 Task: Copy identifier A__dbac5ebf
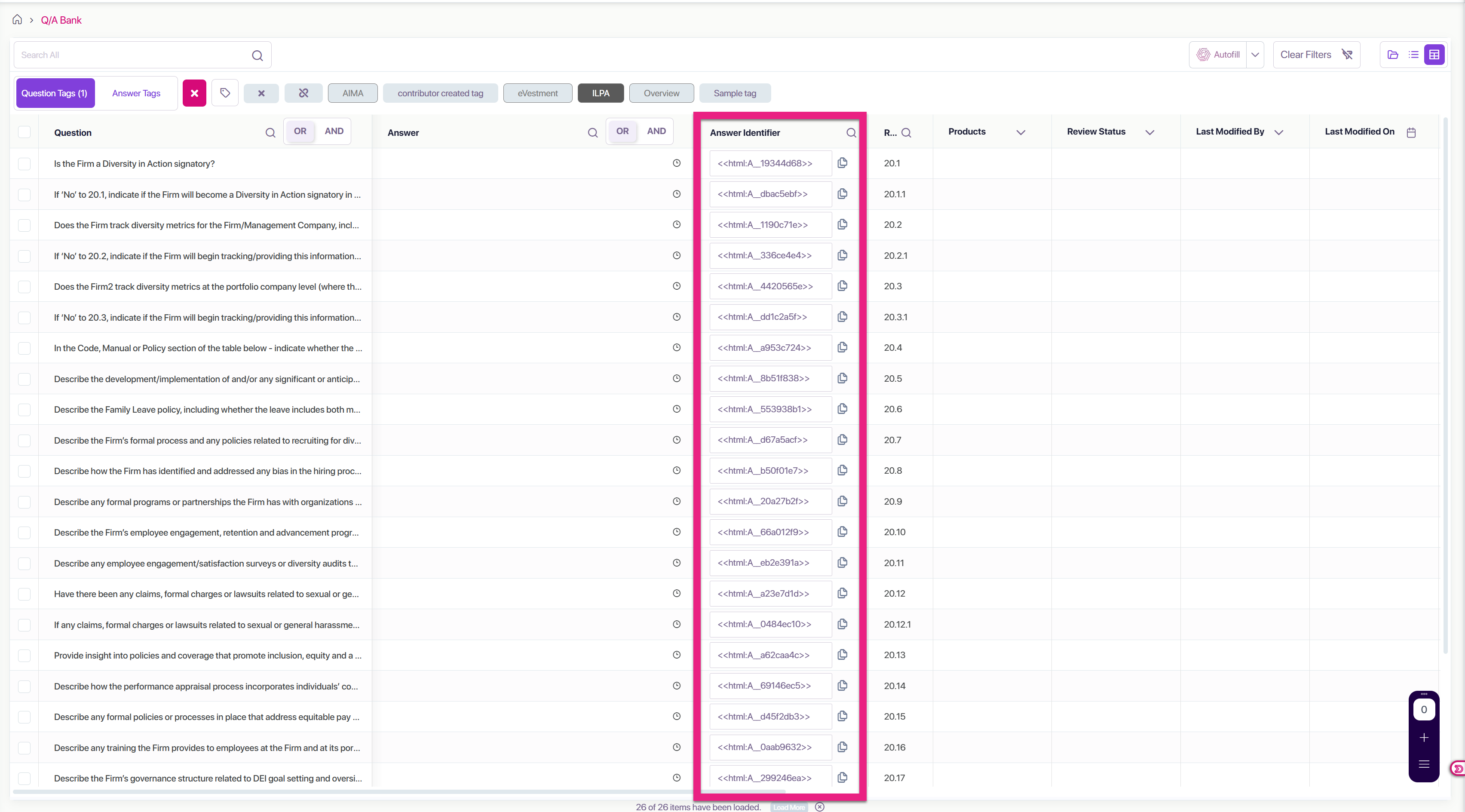click(842, 193)
